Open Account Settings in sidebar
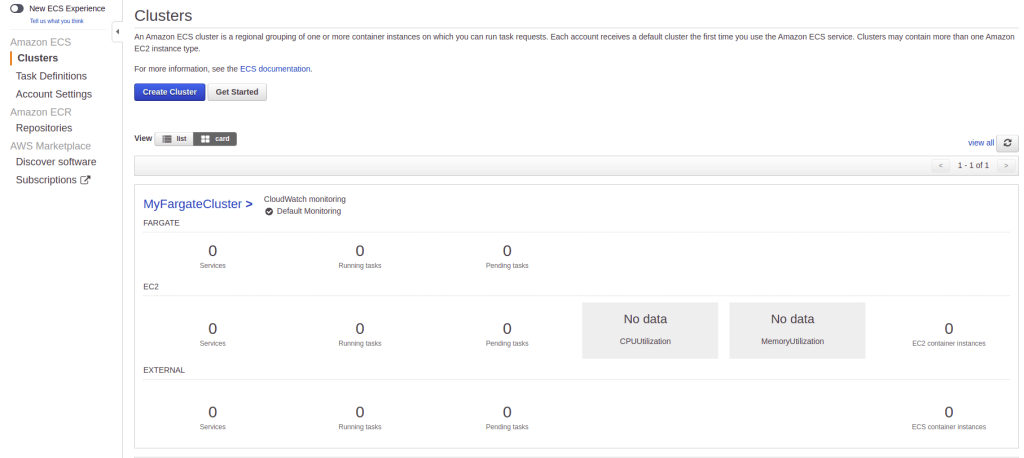The width and height of the screenshot is (1024, 458). [54, 94]
